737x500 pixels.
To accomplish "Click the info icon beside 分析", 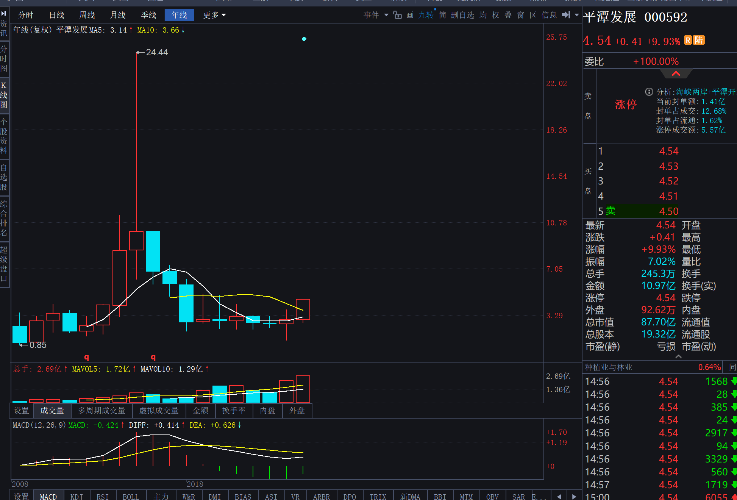I will pyautogui.click(x=648, y=91).
